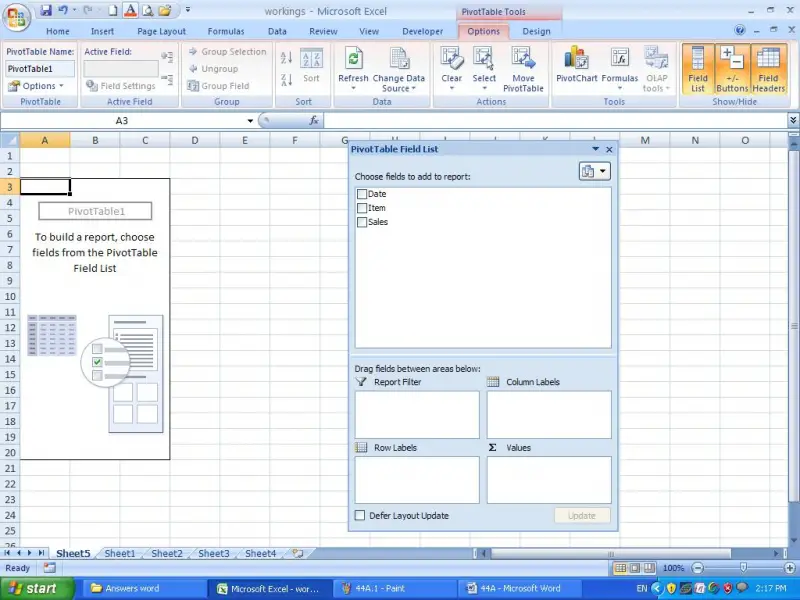The width and height of the screenshot is (800, 600).
Task: Open the Home ribbon tab
Action: [58, 31]
